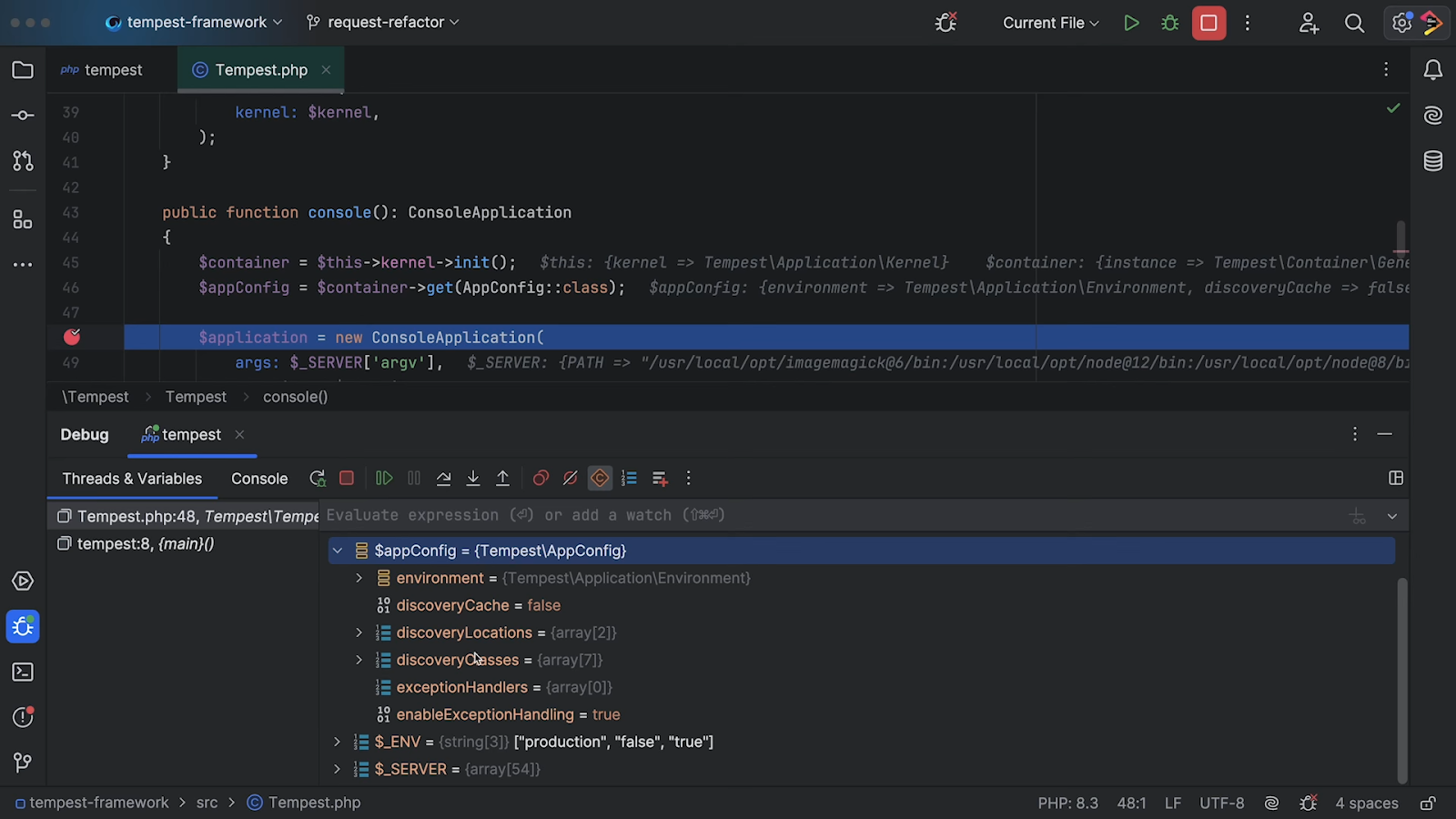
Task: Resume program in debugger
Action: (x=384, y=479)
